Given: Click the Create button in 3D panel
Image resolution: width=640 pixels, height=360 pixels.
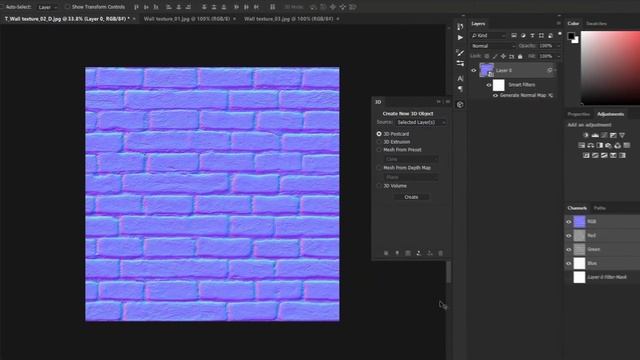Looking at the screenshot, I should pyautogui.click(x=411, y=197).
